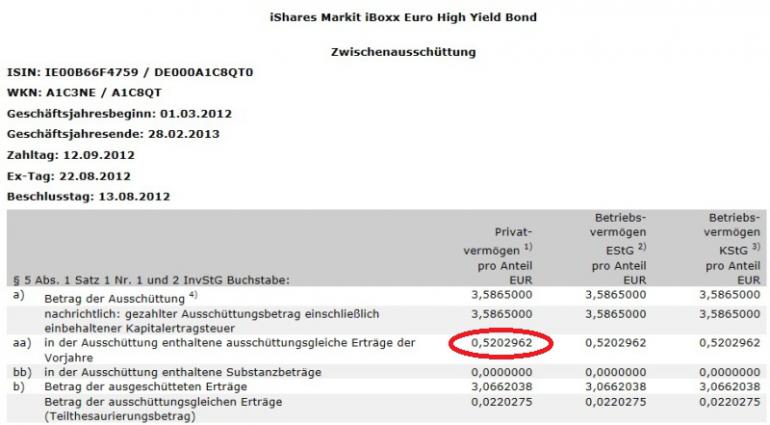770x425 pixels.
Task: Select the 'Zahltag: 12.09.2012' line
Action: click(x=71, y=155)
